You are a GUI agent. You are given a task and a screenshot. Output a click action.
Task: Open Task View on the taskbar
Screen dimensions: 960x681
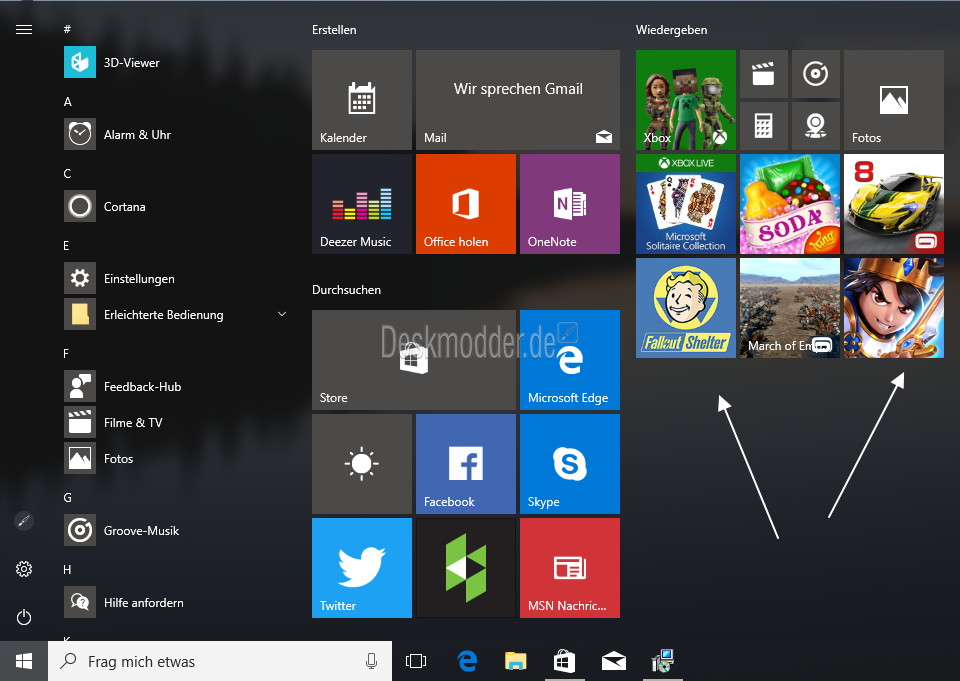(416, 661)
